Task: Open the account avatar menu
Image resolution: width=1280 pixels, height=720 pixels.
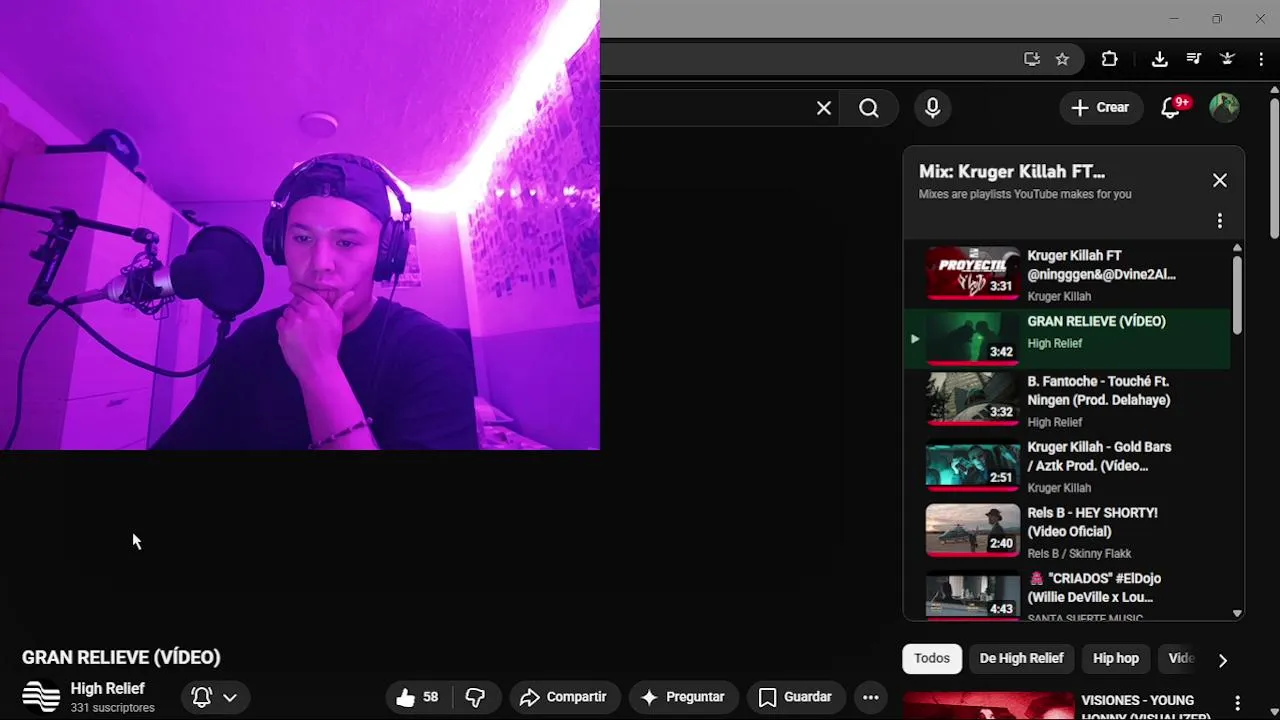Action: click(1224, 108)
